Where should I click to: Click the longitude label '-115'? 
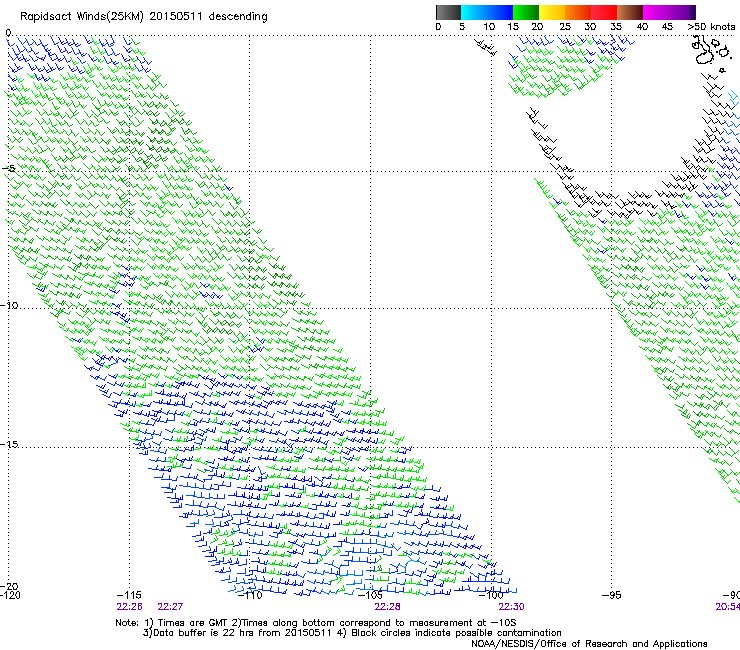pos(129,595)
